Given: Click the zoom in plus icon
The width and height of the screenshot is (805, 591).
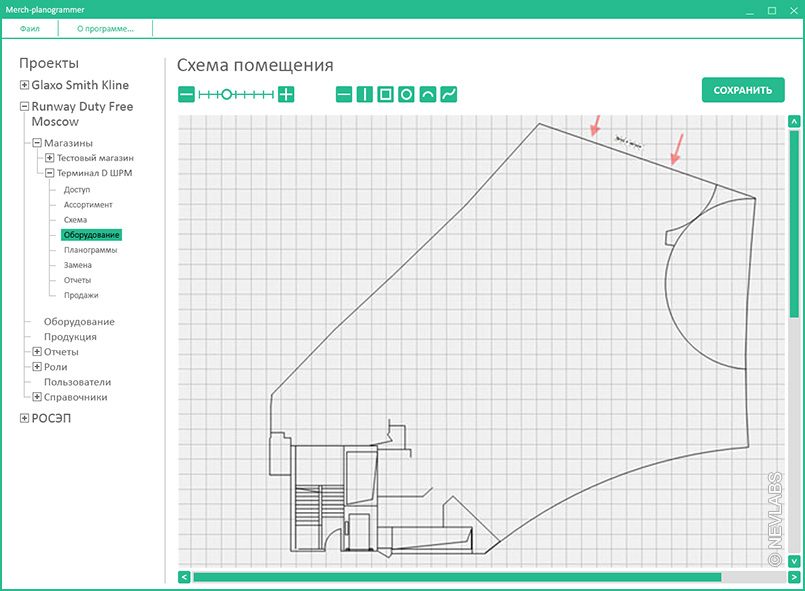Looking at the screenshot, I should [x=286, y=95].
